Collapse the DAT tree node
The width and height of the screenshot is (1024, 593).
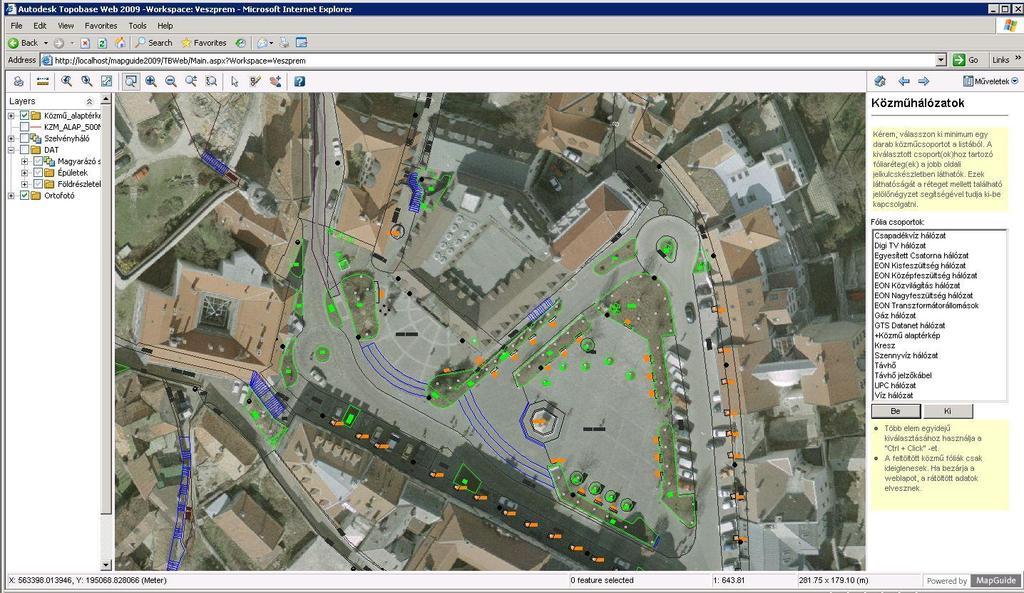11,150
